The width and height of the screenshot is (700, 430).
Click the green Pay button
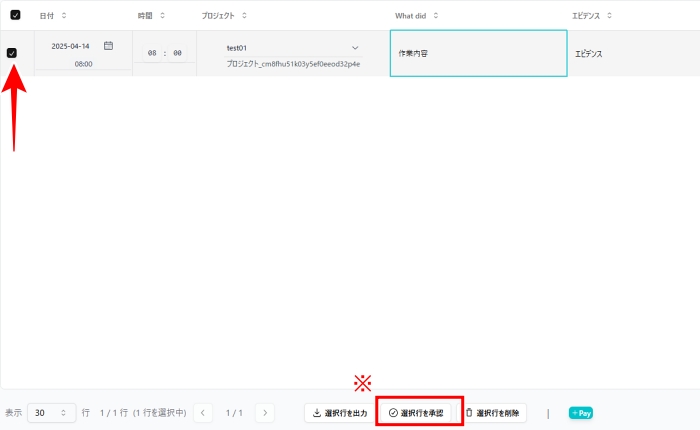pos(581,412)
